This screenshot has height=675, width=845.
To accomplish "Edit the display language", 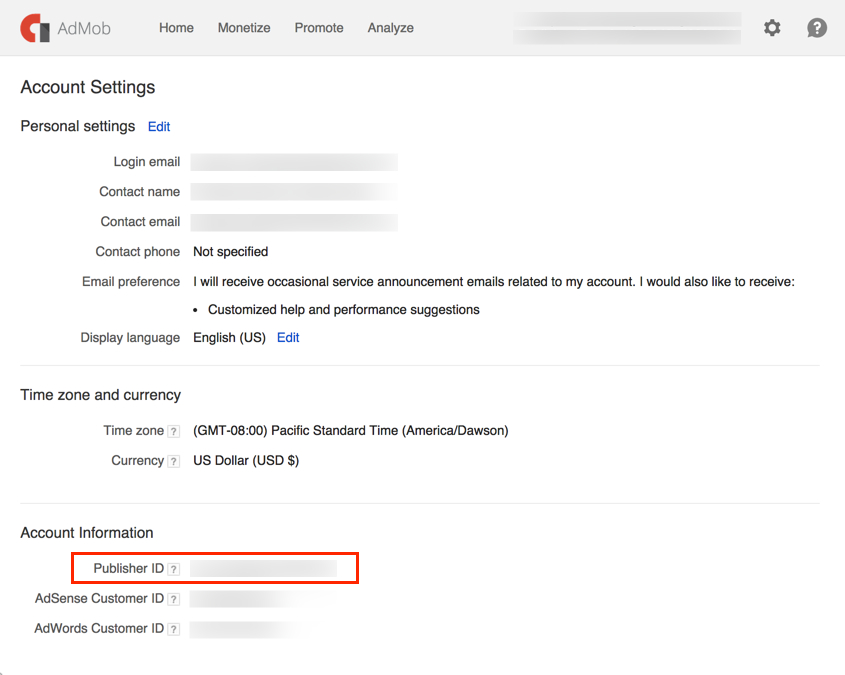I will click(x=288, y=337).
